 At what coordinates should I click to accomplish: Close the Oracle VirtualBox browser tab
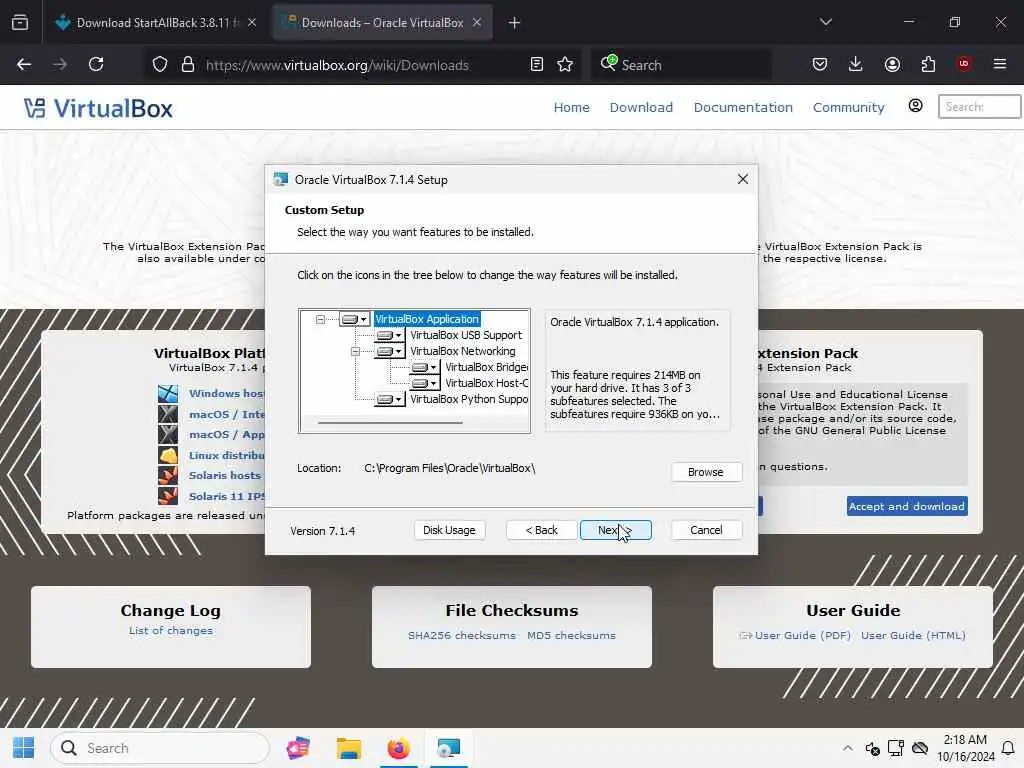(477, 23)
